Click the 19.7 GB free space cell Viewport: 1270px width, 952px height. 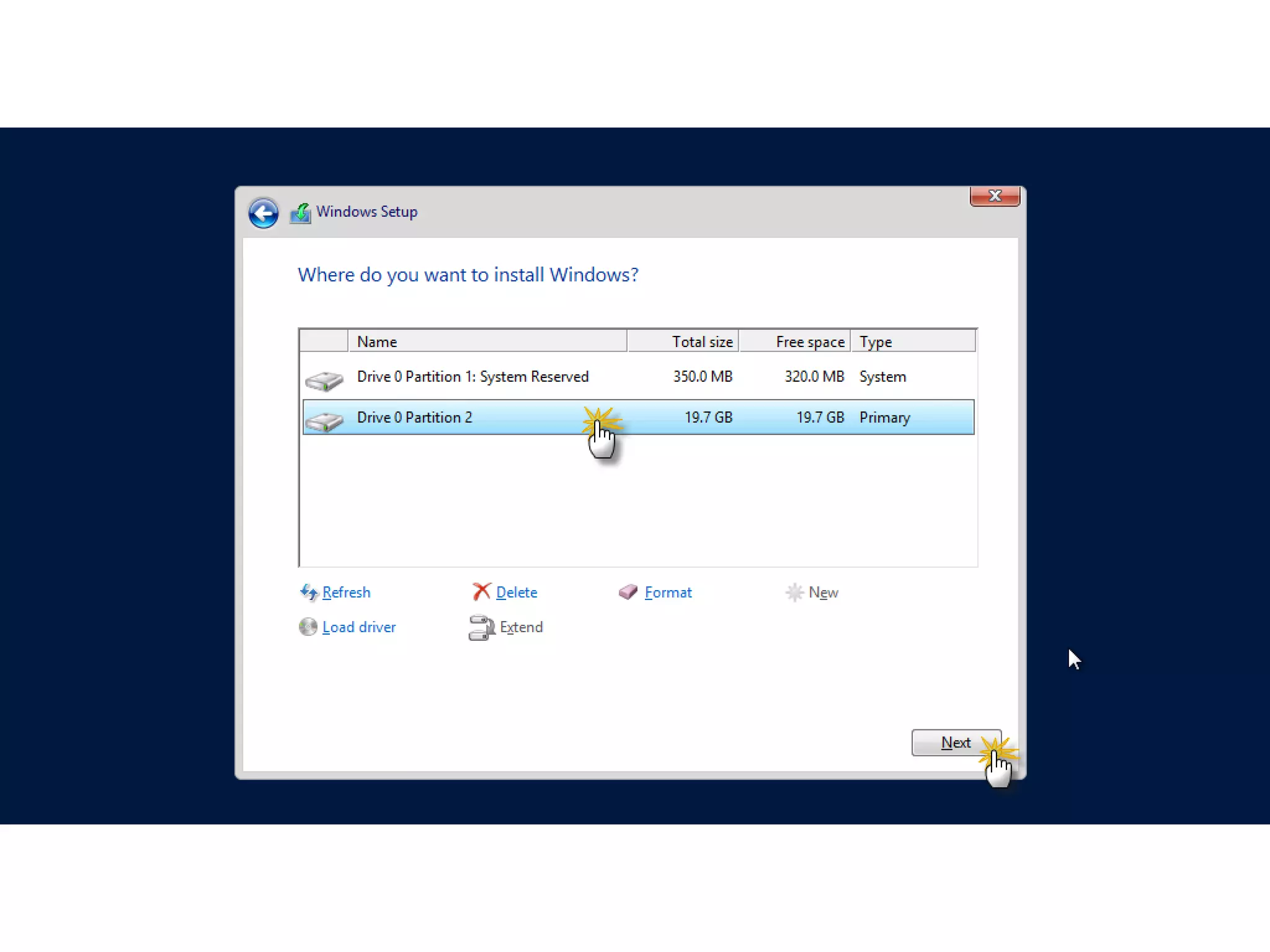point(820,418)
